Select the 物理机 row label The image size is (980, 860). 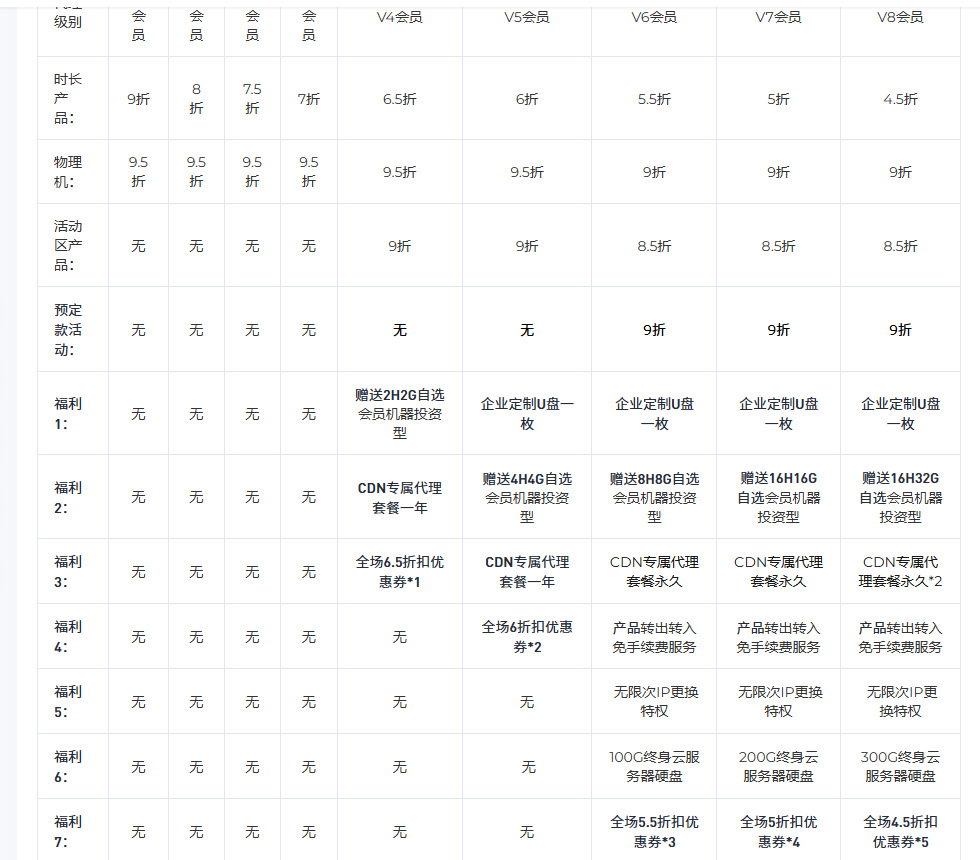click(68, 172)
